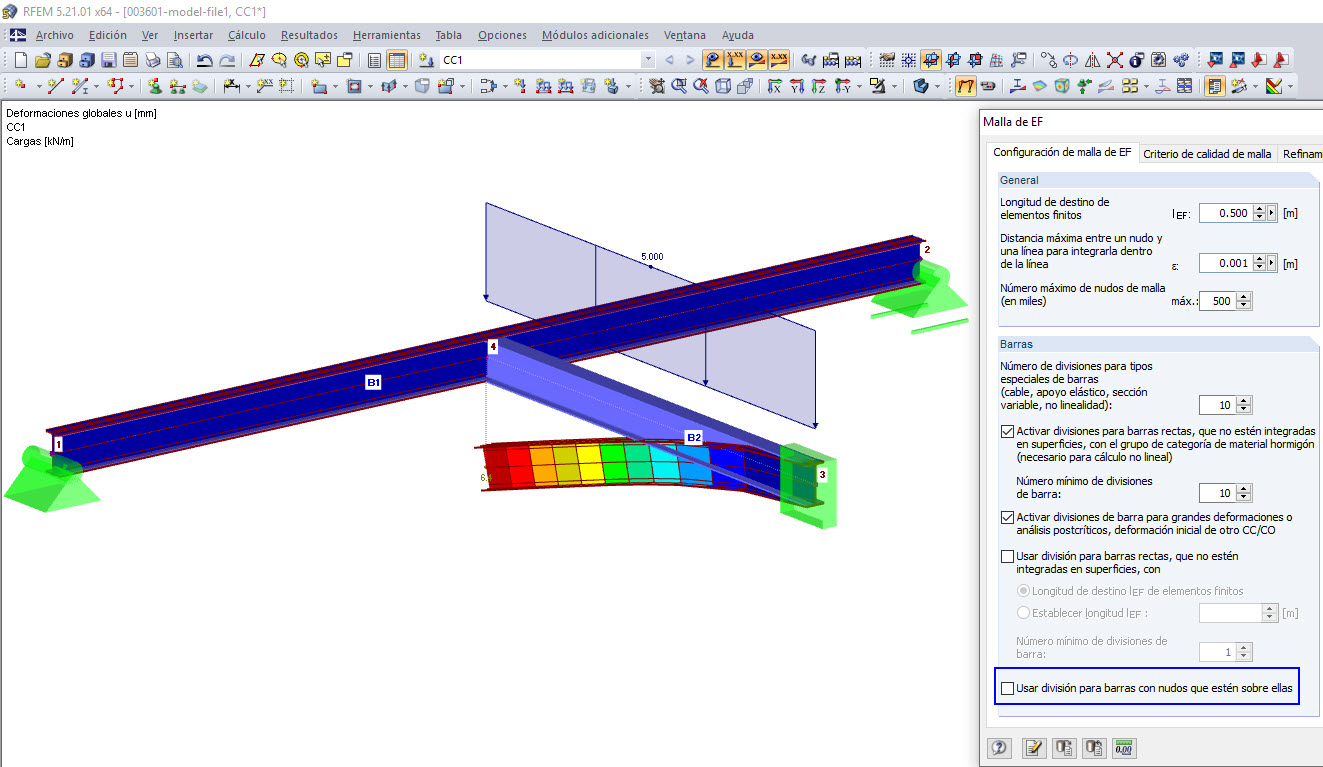
Task: Uncheck 'Activar divisiones de barra para grandes deformaciones'
Action: tap(1008, 518)
